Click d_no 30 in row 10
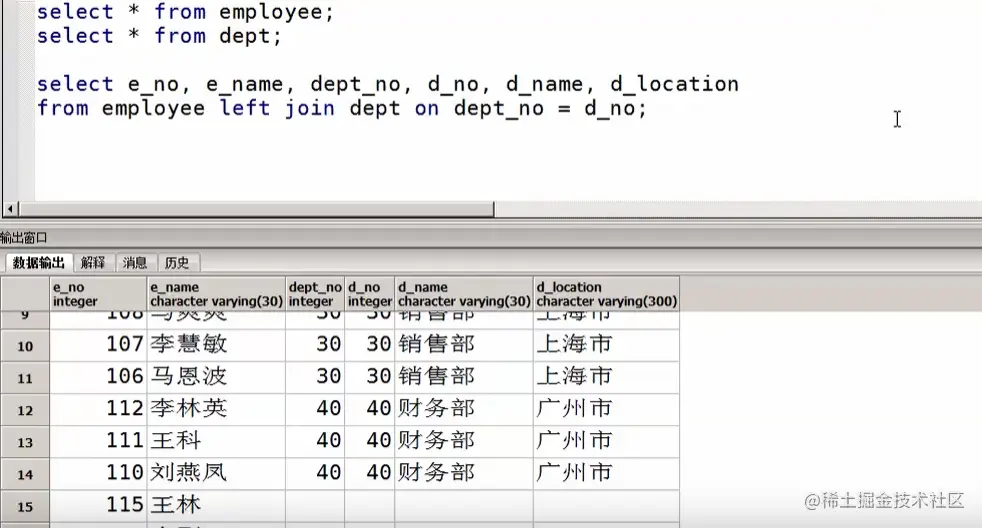This screenshot has width=982, height=528. click(370, 344)
